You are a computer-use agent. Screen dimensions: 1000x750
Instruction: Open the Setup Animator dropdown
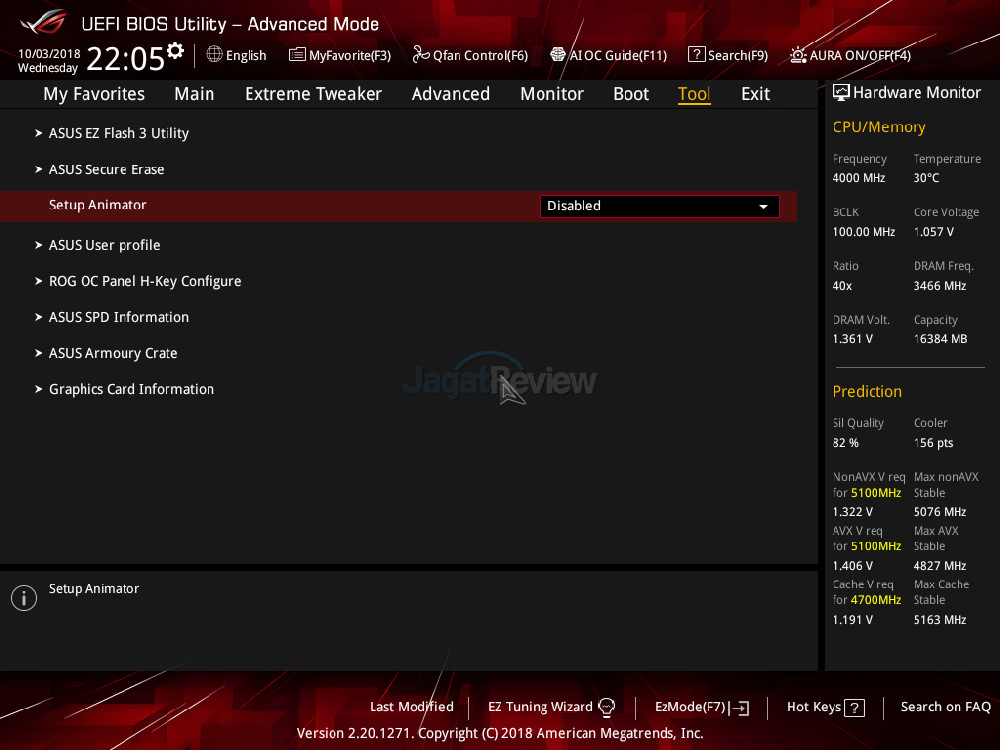[659, 206]
